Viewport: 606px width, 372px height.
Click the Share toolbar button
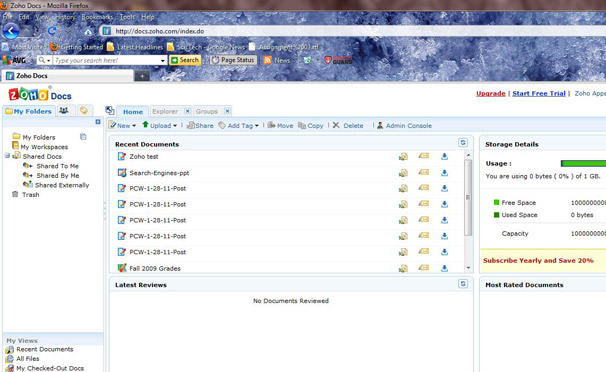tap(200, 126)
